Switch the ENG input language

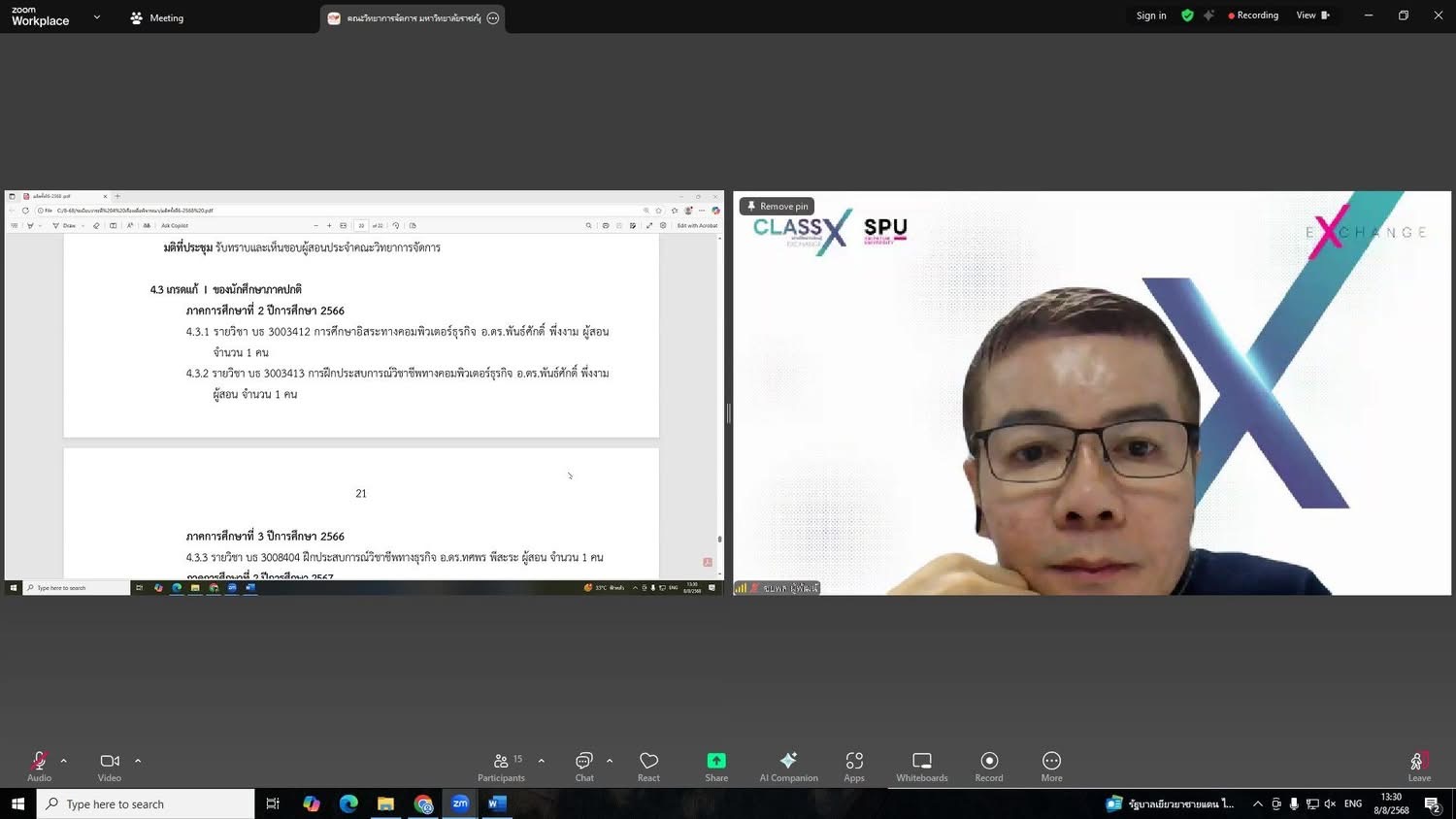click(x=1353, y=803)
